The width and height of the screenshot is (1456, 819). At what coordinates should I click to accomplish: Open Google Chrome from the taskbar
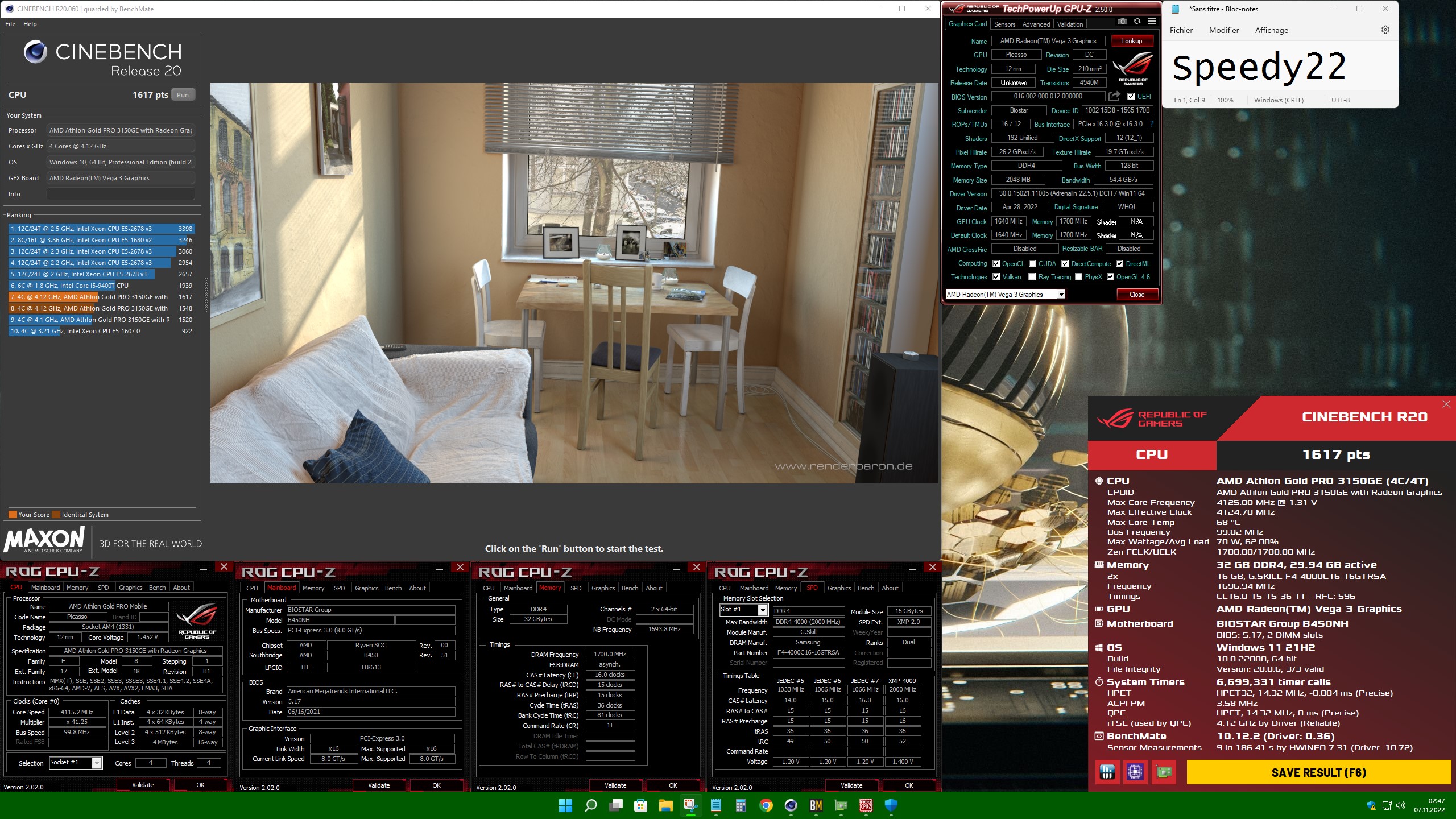[766, 805]
